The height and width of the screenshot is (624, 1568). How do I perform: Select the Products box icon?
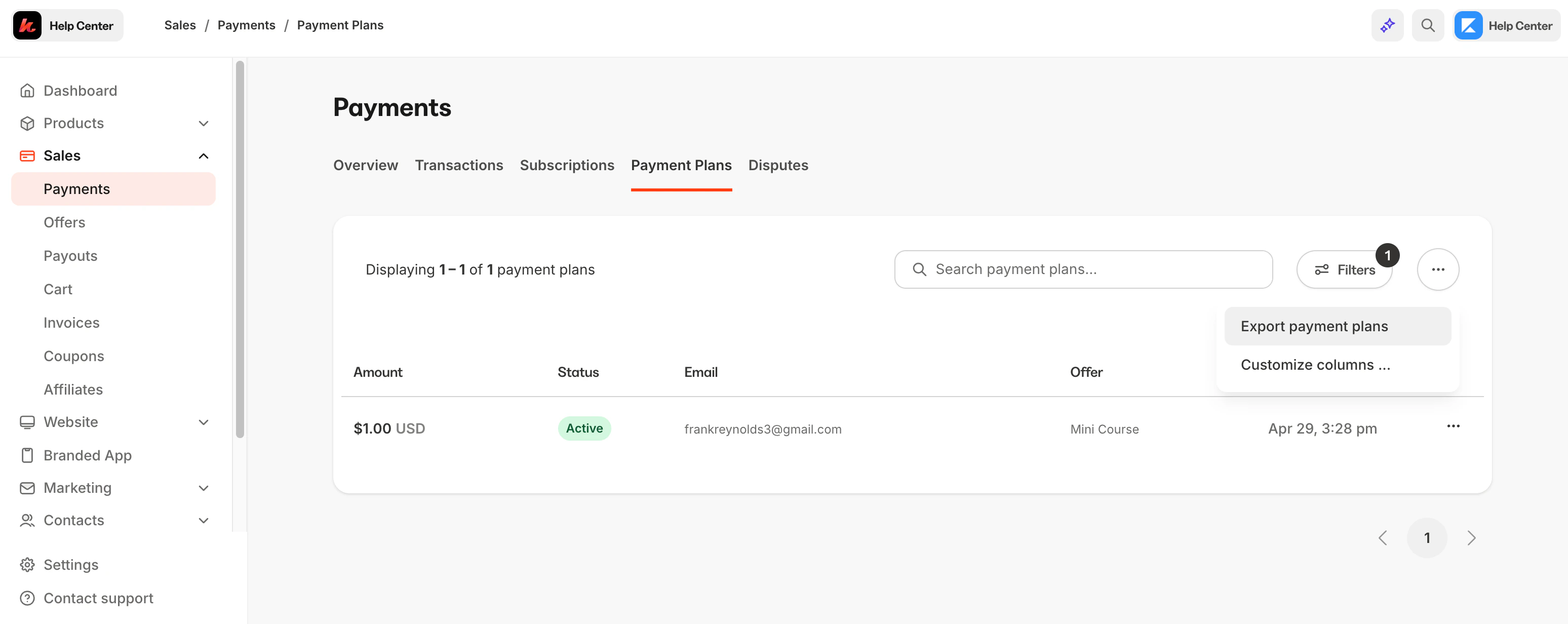[27, 123]
